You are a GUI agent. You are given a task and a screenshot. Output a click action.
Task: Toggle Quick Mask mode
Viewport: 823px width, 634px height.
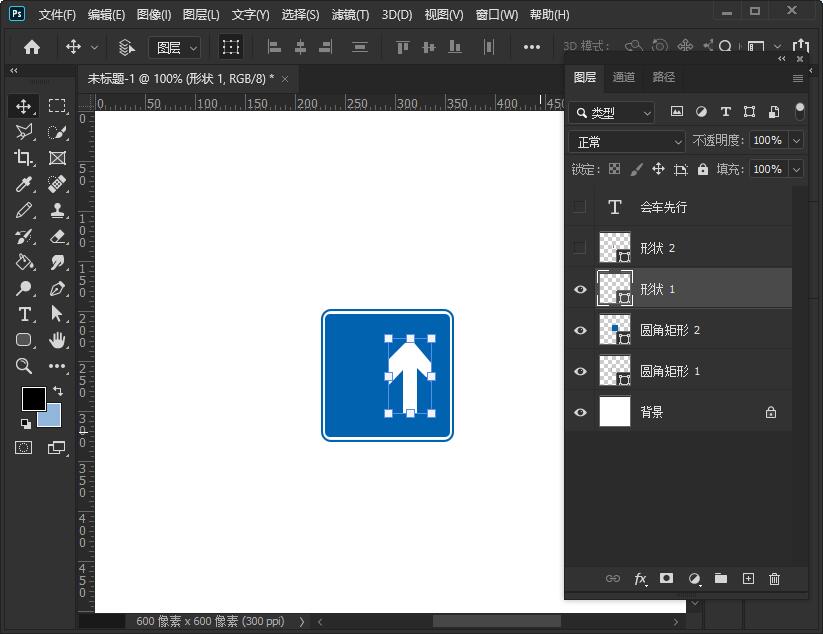tap(24, 448)
